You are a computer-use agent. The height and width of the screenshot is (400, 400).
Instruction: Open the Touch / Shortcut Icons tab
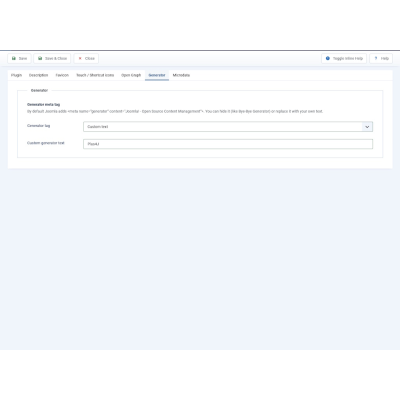pyautogui.click(x=95, y=75)
